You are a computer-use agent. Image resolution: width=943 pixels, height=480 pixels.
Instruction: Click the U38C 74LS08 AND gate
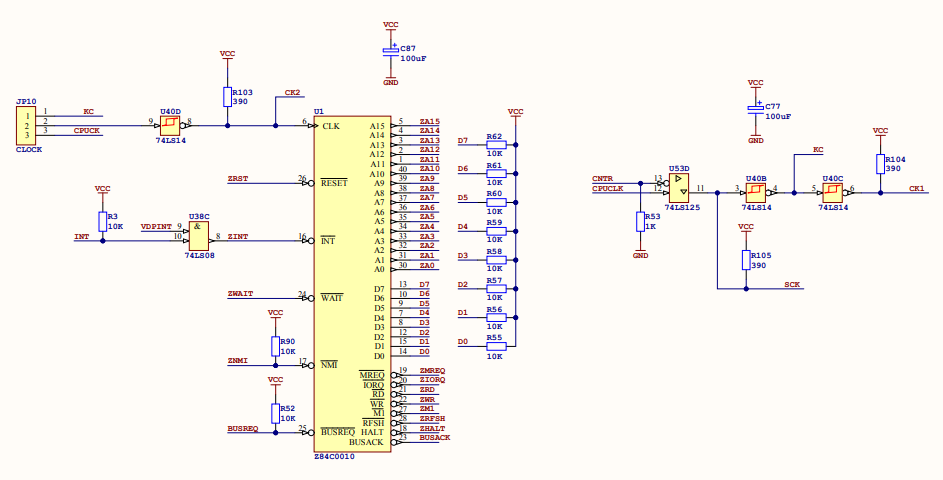tap(201, 237)
